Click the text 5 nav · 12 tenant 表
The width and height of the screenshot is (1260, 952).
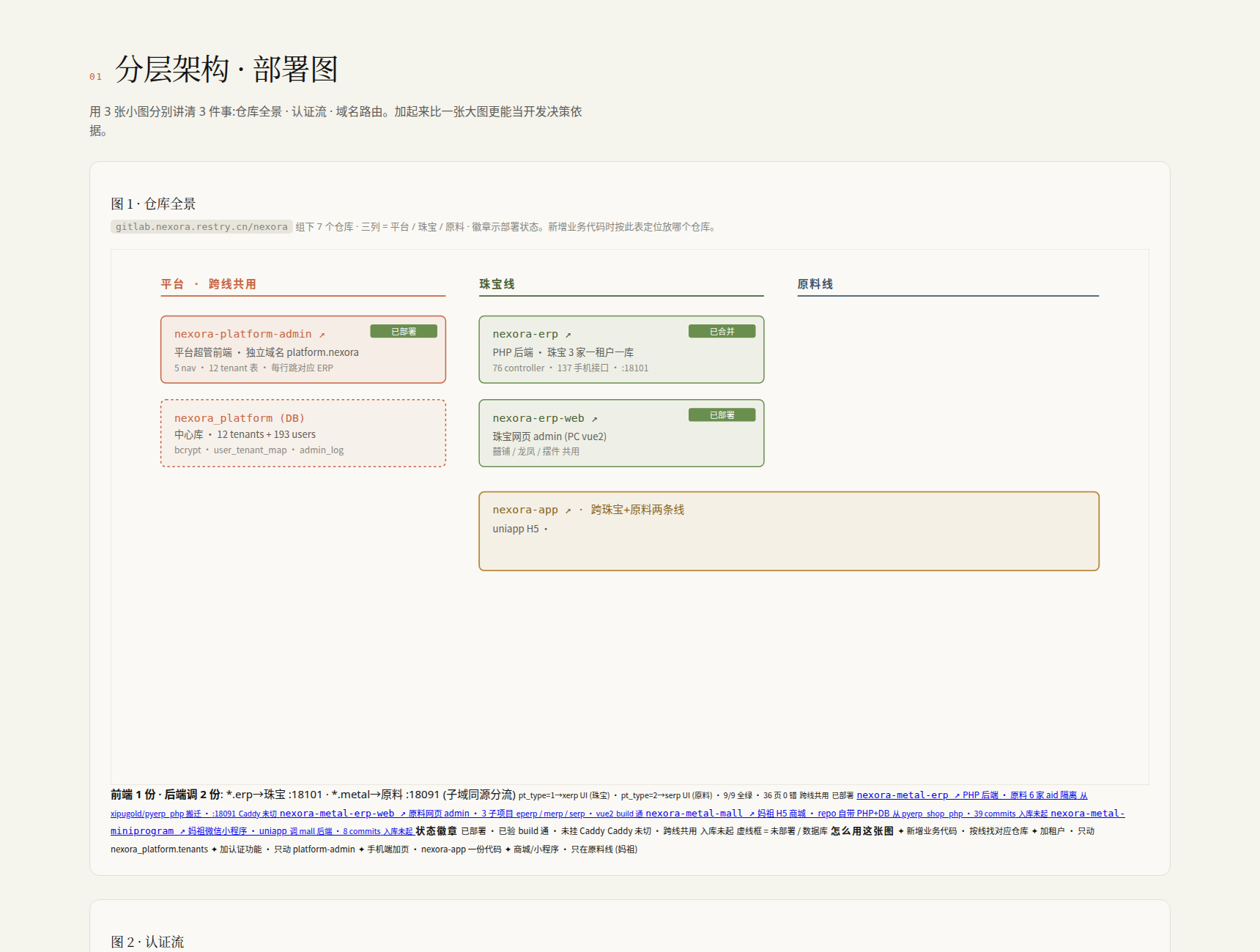tap(216, 368)
